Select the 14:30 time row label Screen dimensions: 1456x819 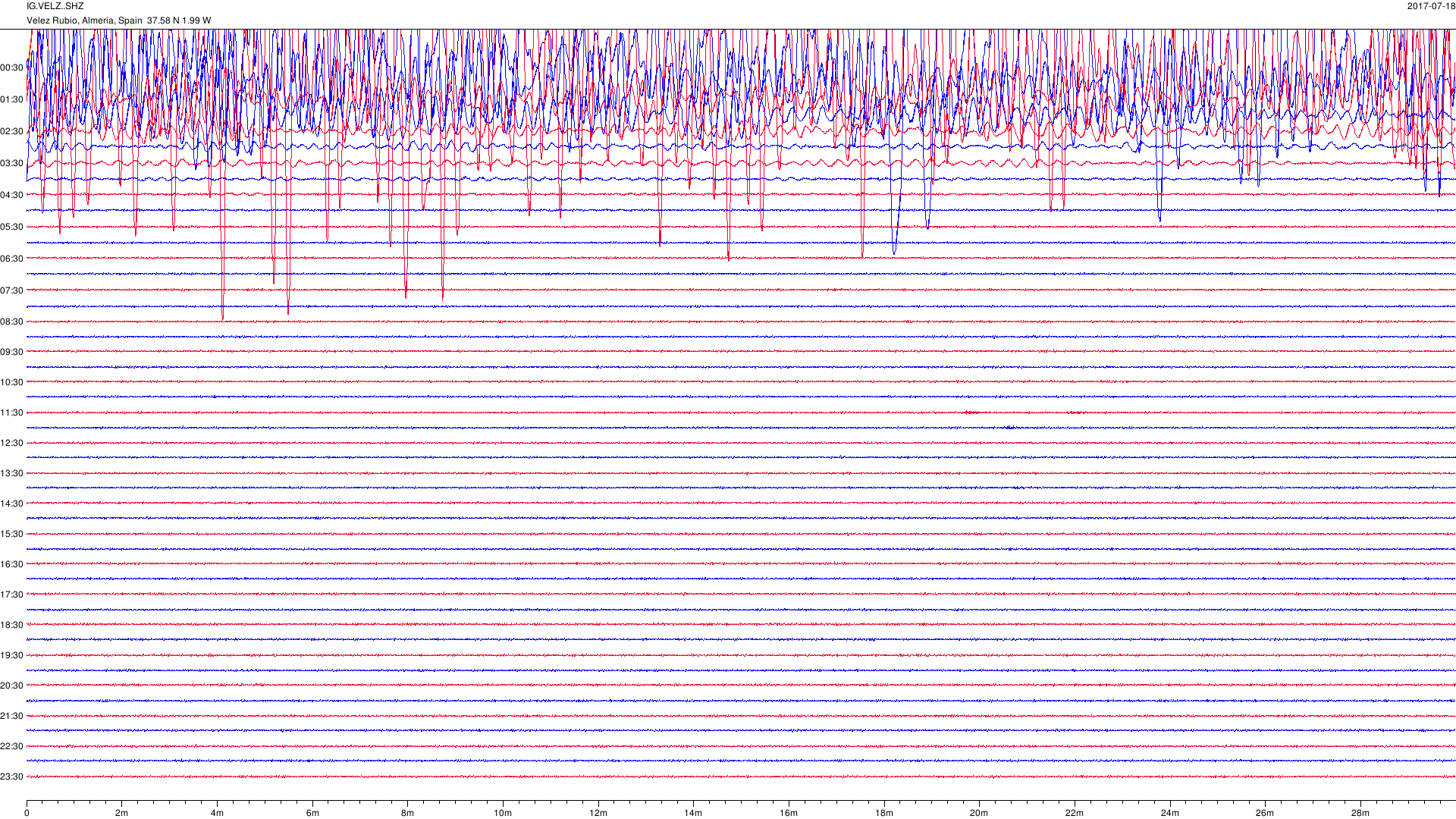[x=12, y=504]
